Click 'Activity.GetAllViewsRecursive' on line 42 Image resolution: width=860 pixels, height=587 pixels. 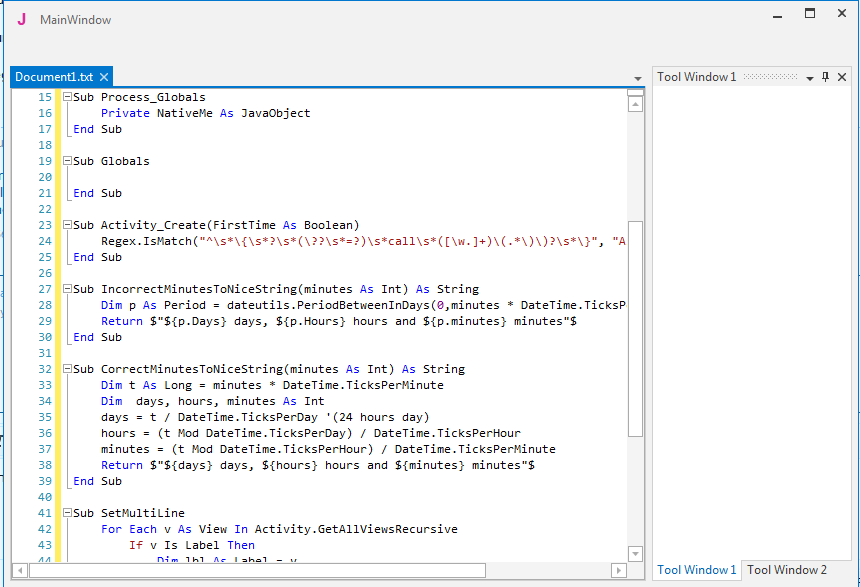(x=356, y=529)
